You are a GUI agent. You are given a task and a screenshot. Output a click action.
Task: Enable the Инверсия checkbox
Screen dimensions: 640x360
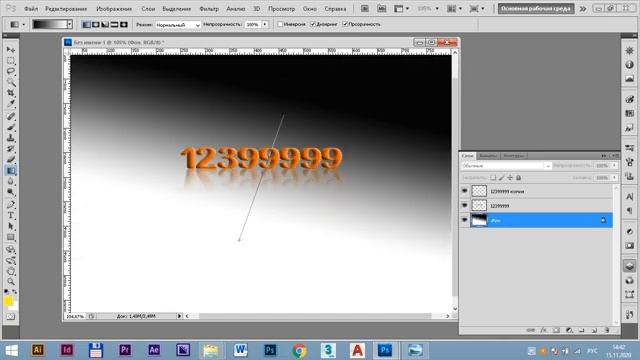click(x=280, y=24)
